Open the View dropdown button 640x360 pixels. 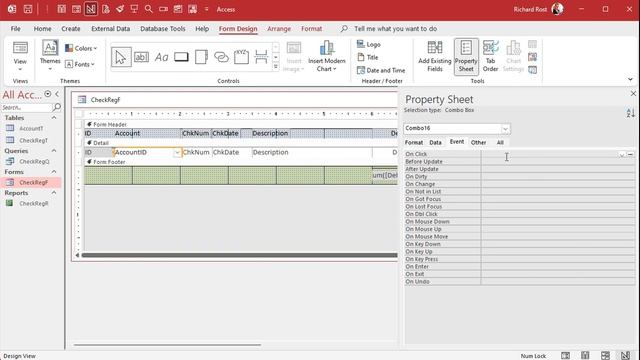pos(20,56)
